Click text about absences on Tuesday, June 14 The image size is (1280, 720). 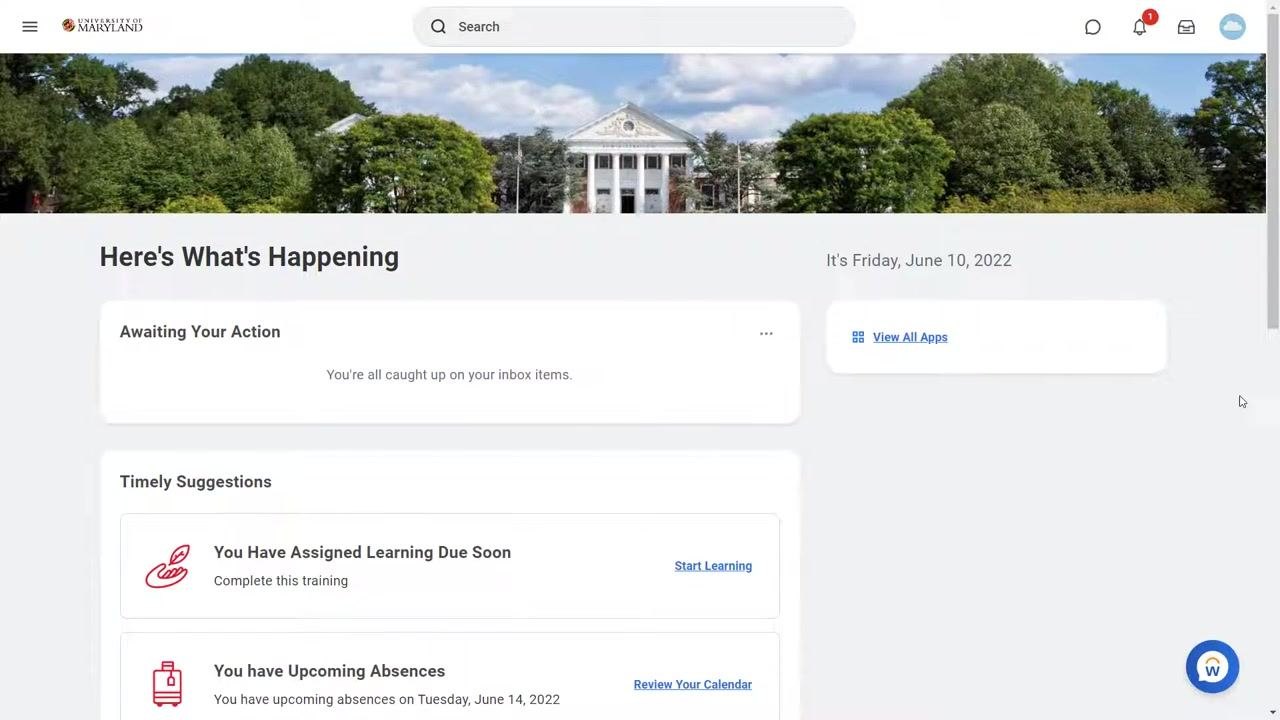pos(387,700)
